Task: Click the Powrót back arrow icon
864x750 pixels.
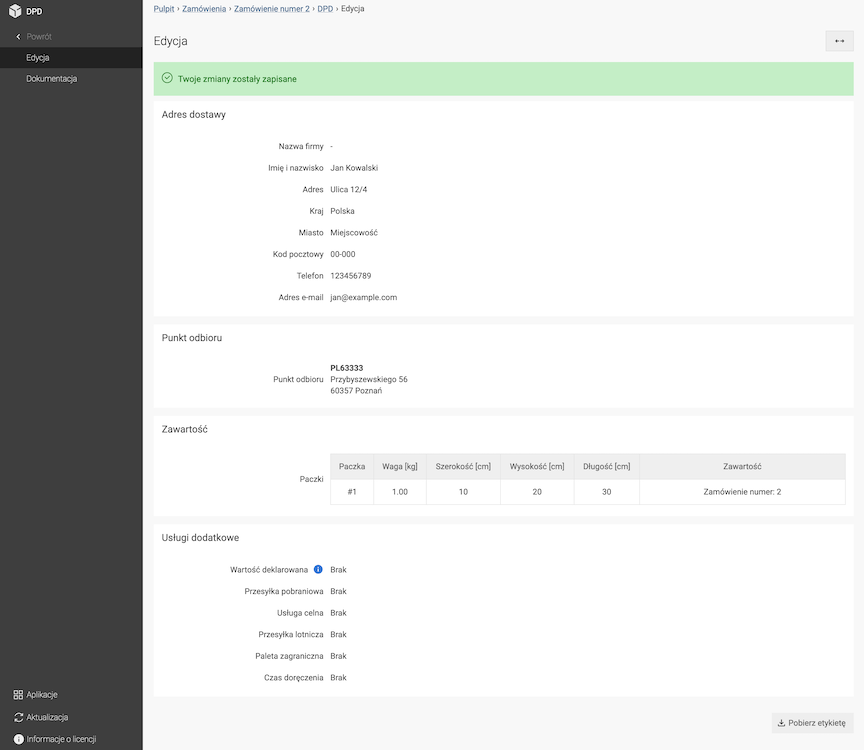Action: point(18,36)
